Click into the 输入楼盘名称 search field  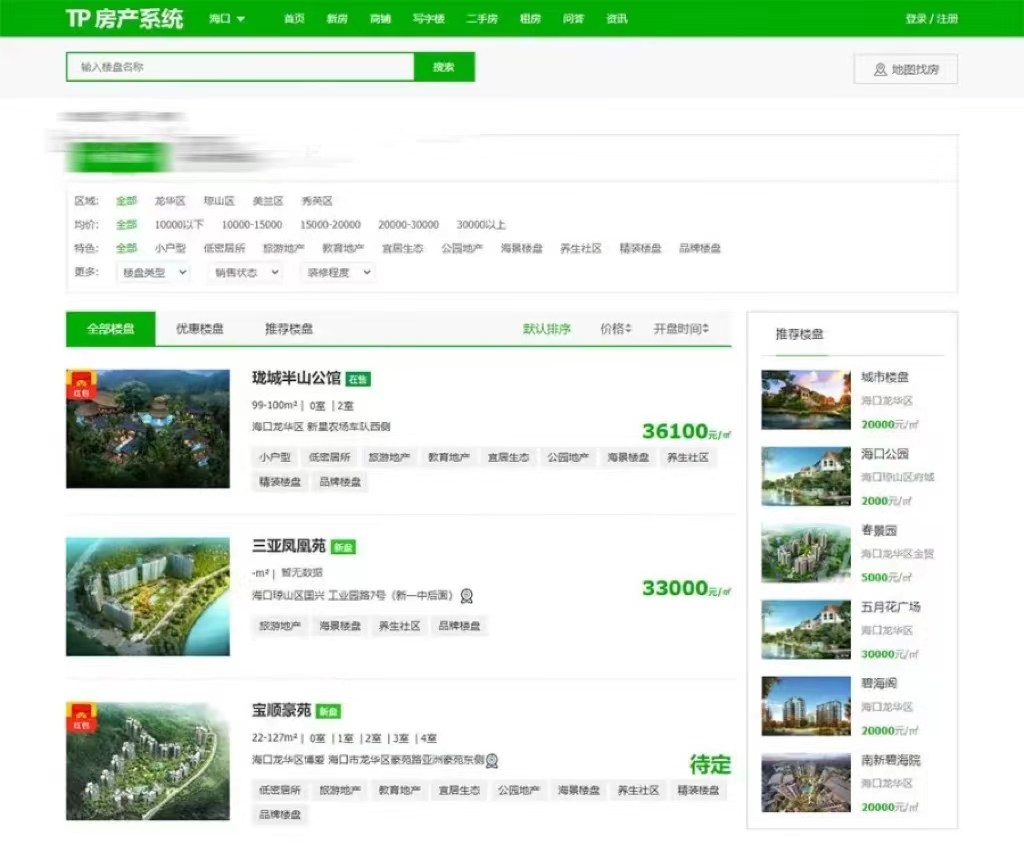pyautogui.click(x=240, y=67)
